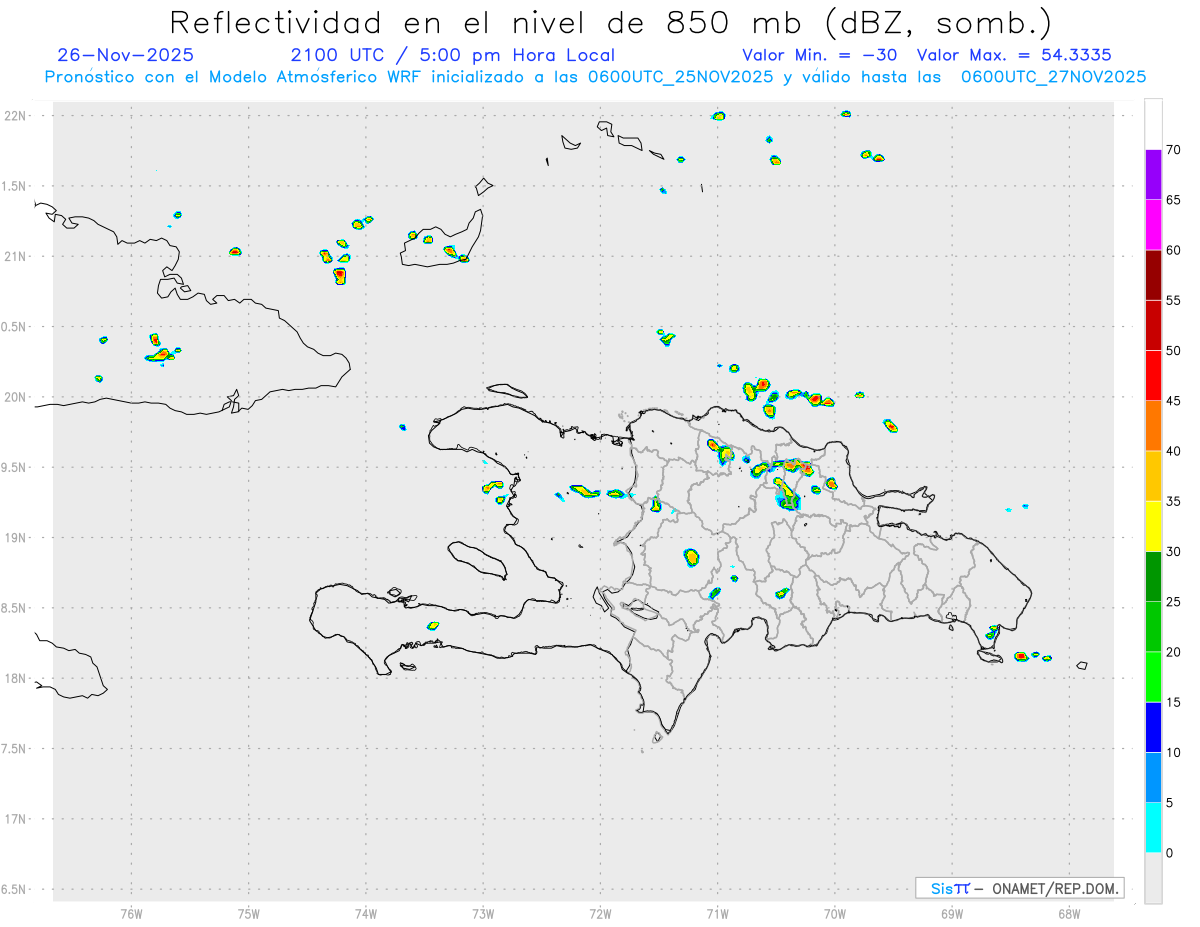The width and height of the screenshot is (1200, 927).
Task: Click the WRF model forecast description line
Action: pyautogui.click(x=595, y=76)
